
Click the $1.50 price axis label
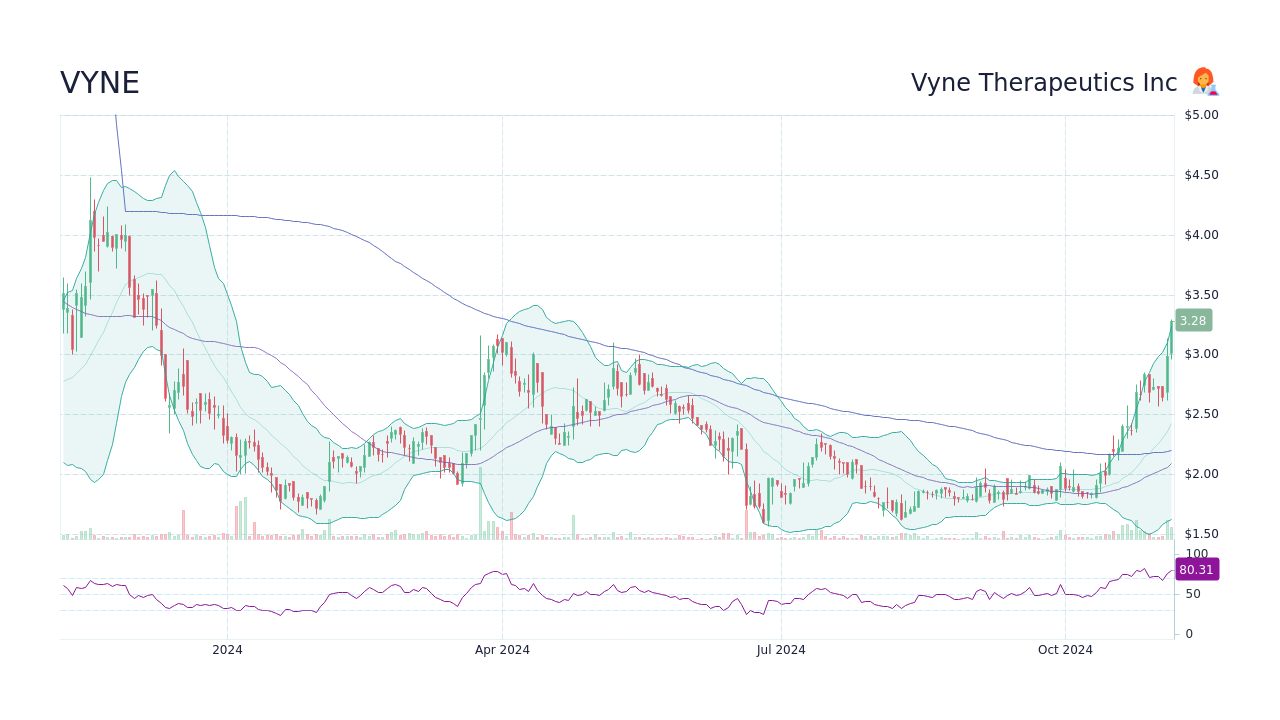pos(1201,534)
